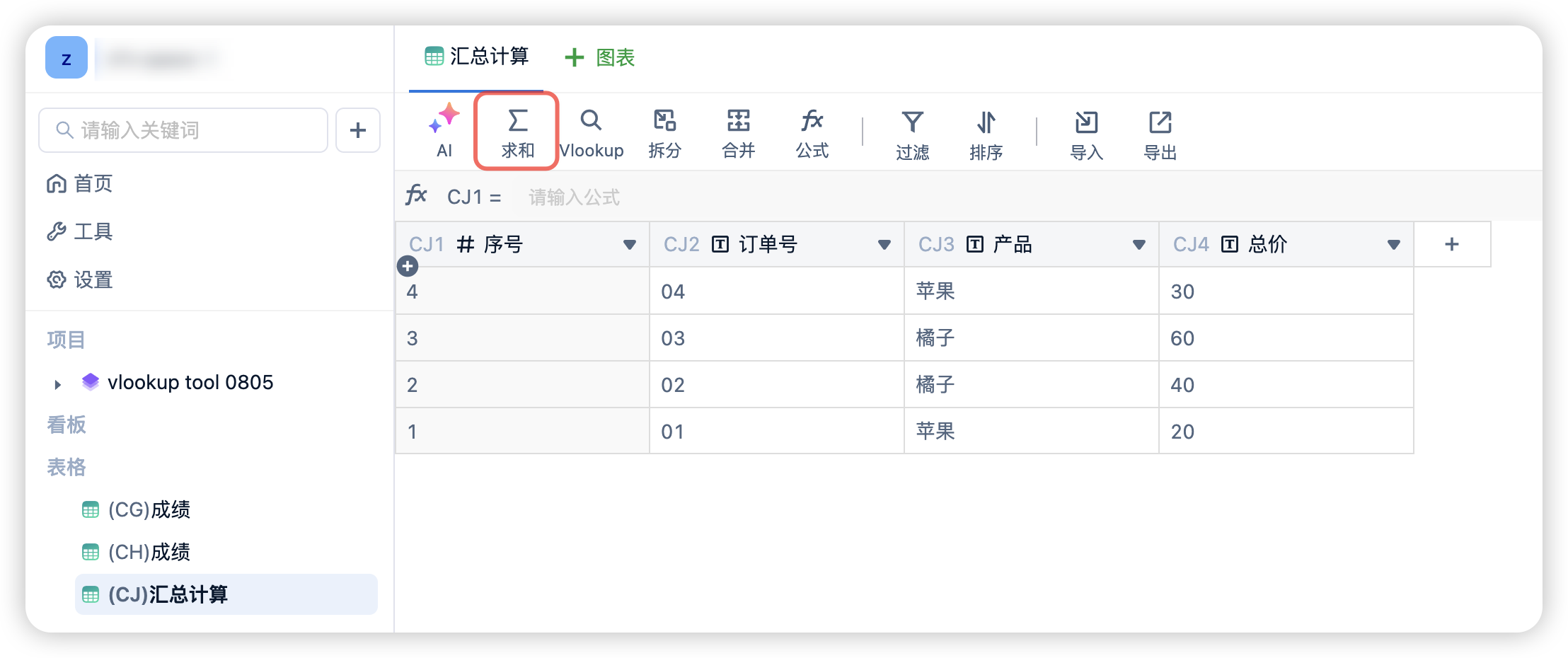
Task: Select the 合并 merge tool
Action: pos(739,132)
